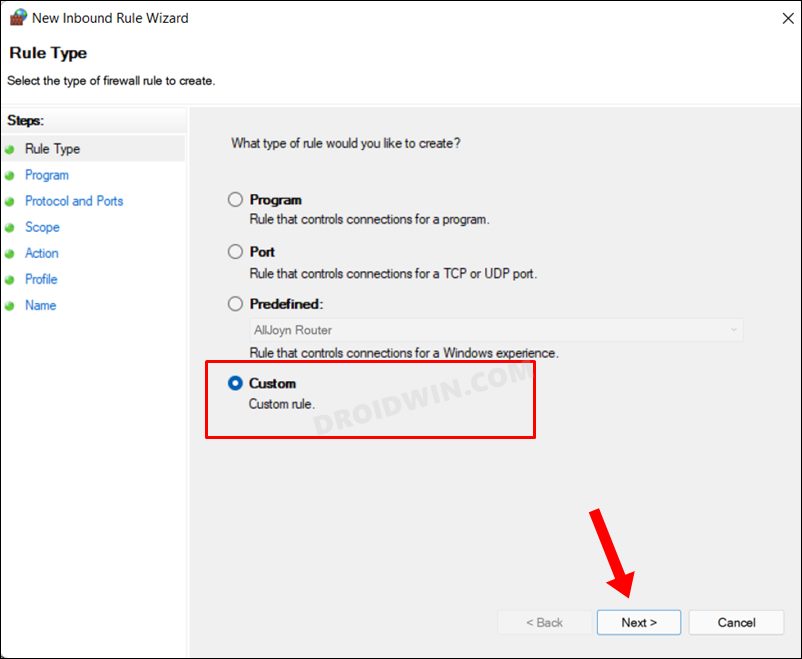
Task: Open the Name step in sidebar
Action: tap(40, 305)
